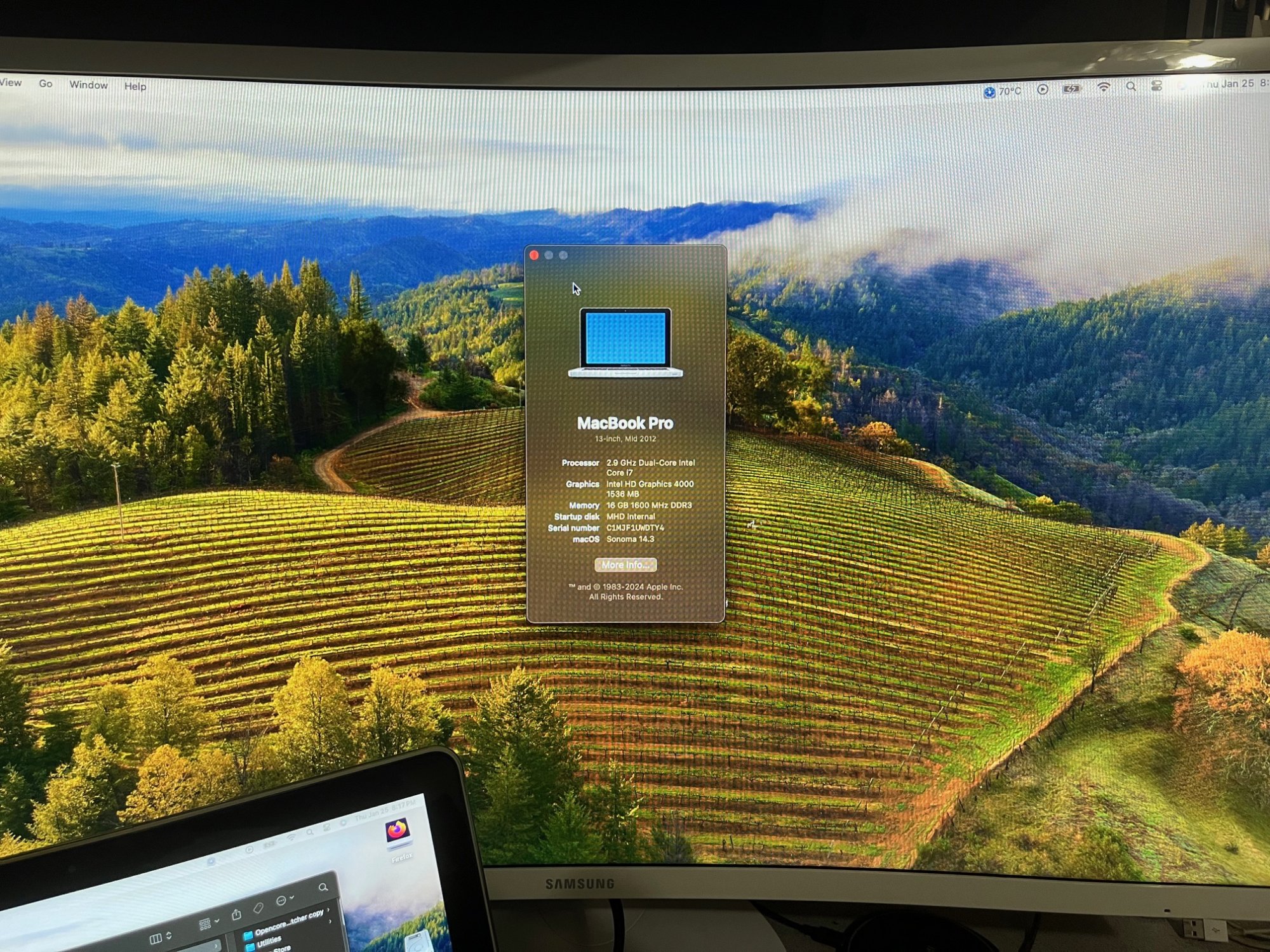
Task: Click the battery charging status icon
Action: point(1072,89)
